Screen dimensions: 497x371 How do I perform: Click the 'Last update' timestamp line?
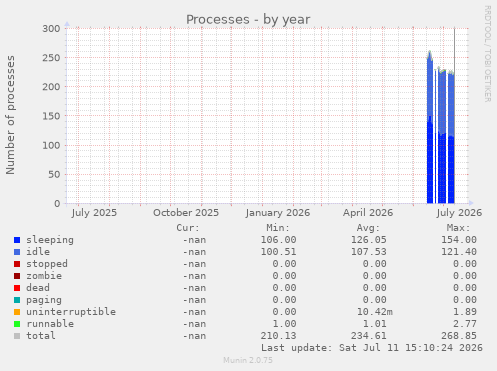(372, 348)
